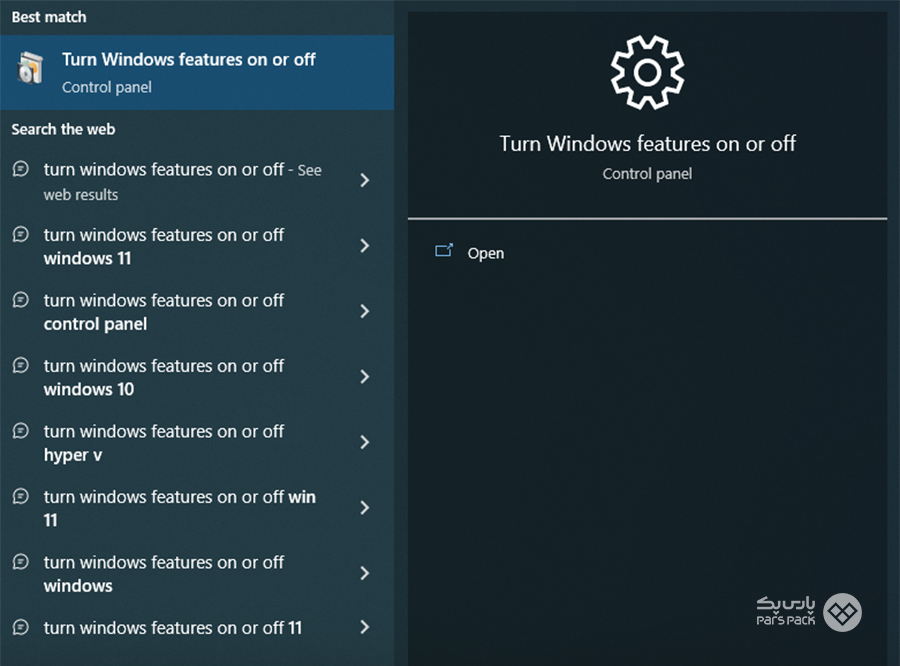Select 'turn windows features on or off hyper v'
This screenshot has width=900, height=666.
coord(197,443)
